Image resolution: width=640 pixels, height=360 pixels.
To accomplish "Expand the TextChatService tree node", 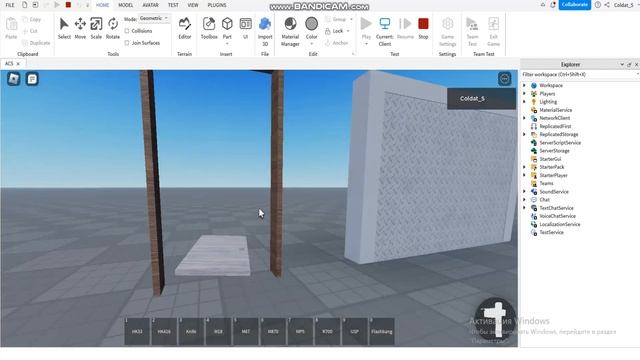I will 524,208.
